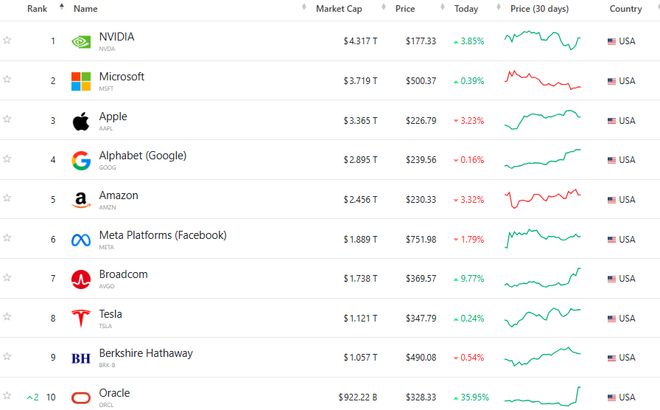Toggle favorite star for Apple
660x410 pixels.
pyautogui.click(x=7, y=120)
